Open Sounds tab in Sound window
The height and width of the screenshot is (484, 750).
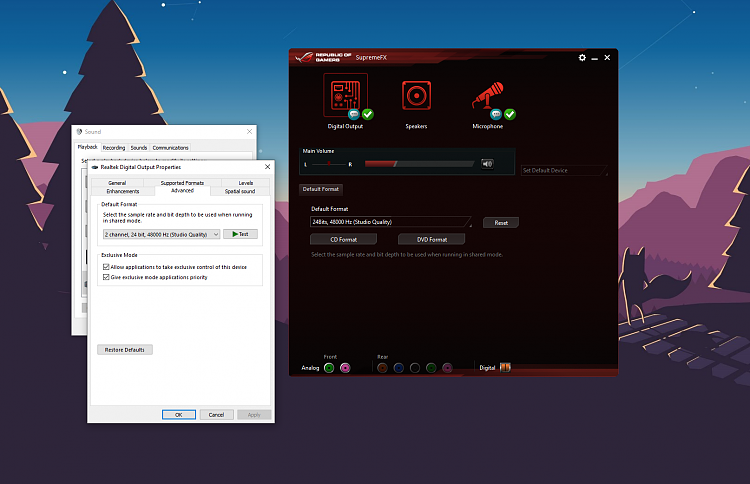(x=139, y=148)
